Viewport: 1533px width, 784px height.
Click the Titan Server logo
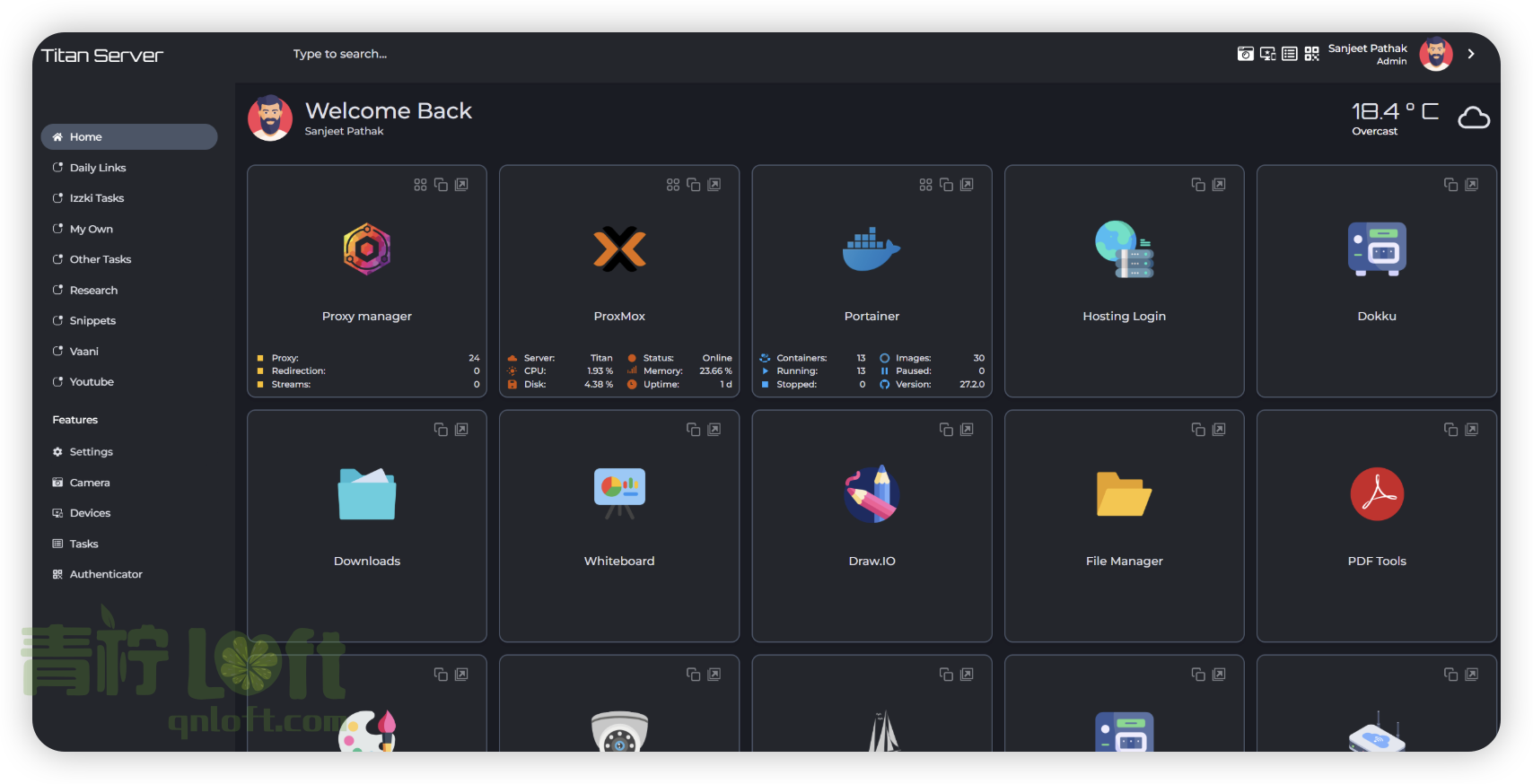tap(102, 56)
